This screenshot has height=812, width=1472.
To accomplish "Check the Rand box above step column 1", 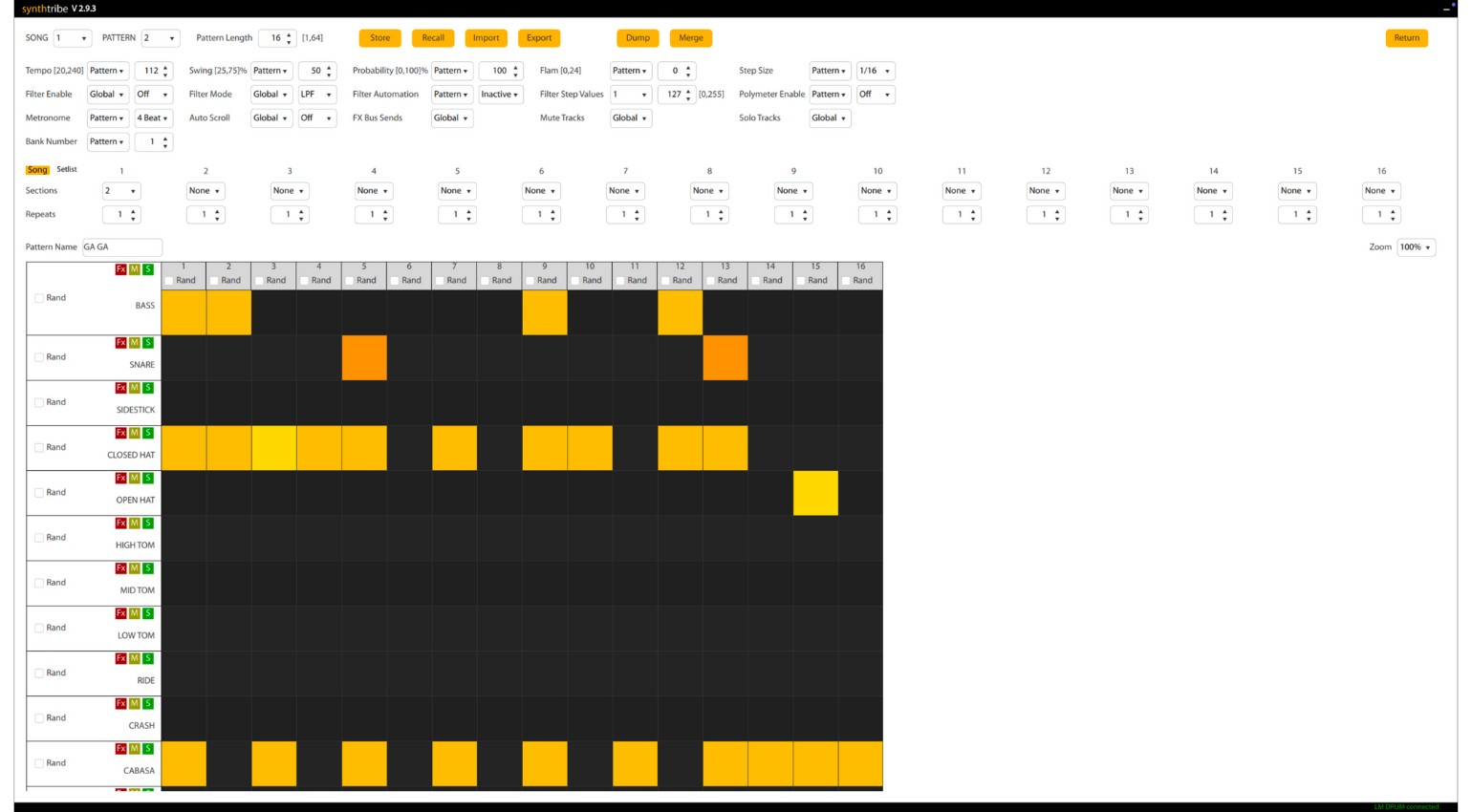I will tap(168, 280).
